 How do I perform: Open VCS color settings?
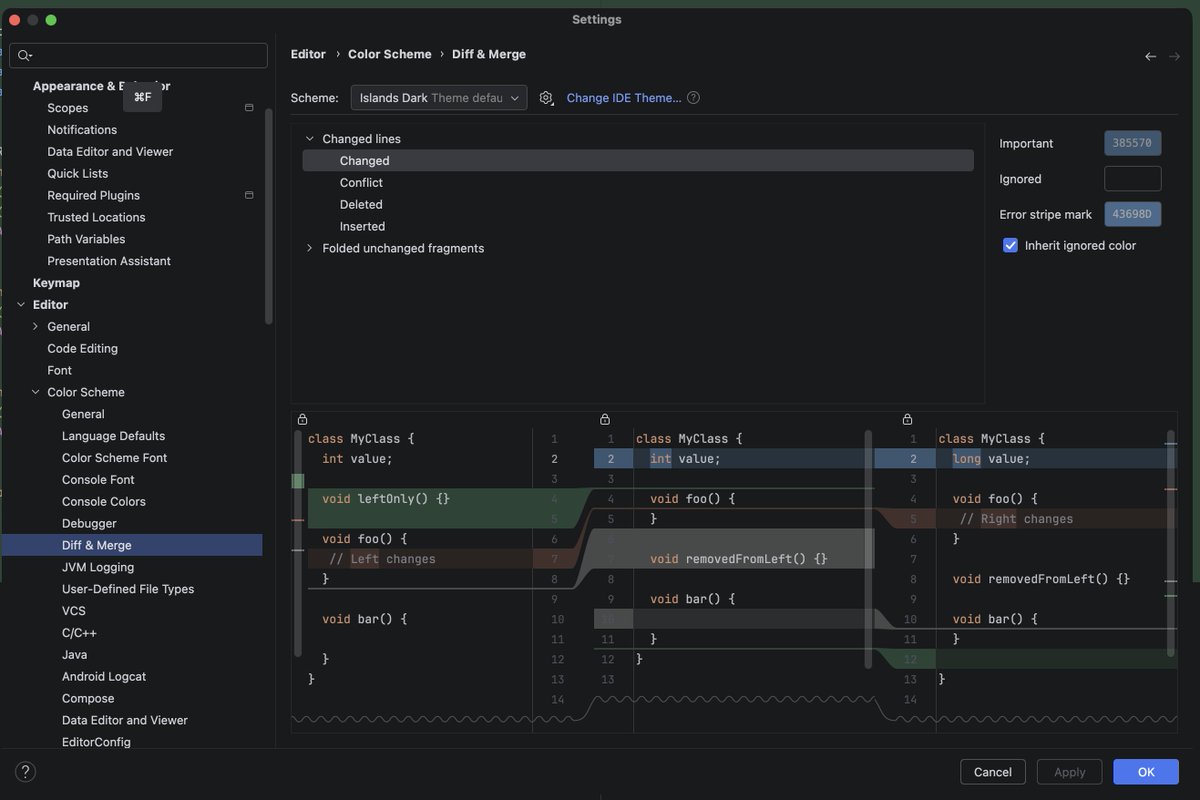tap(74, 611)
